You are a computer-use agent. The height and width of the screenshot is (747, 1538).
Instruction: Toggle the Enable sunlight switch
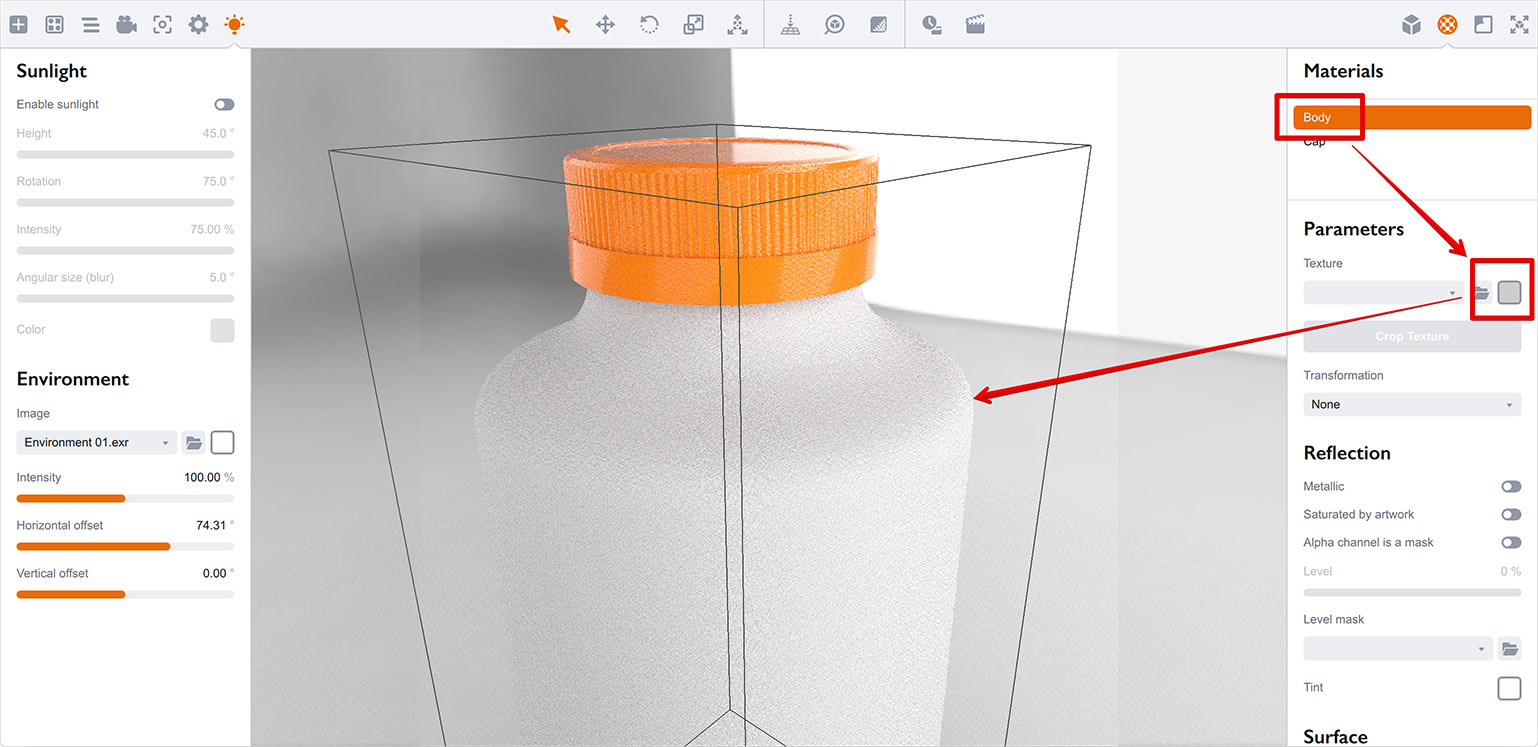[x=224, y=104]
